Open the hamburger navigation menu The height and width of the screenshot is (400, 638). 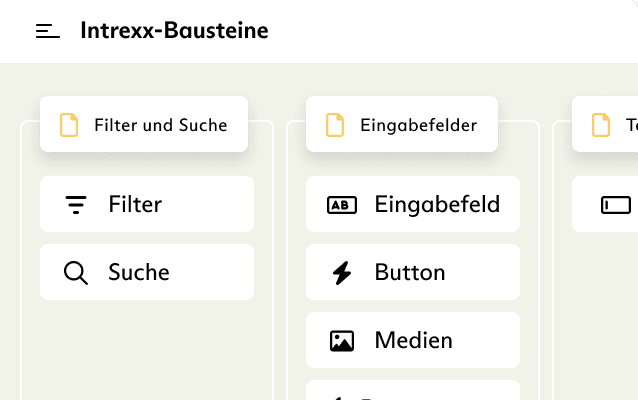tap(48, 31)
